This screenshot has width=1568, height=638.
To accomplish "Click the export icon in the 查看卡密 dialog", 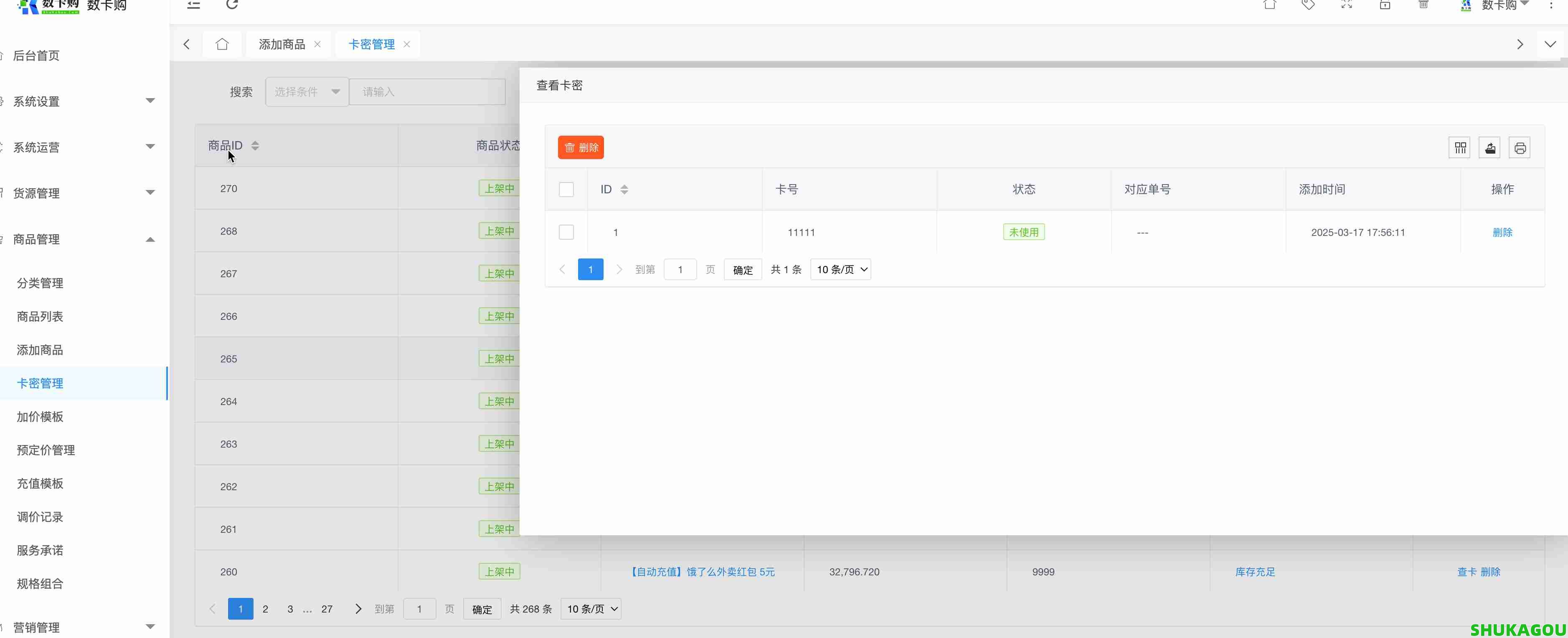I will [1490, 147].
